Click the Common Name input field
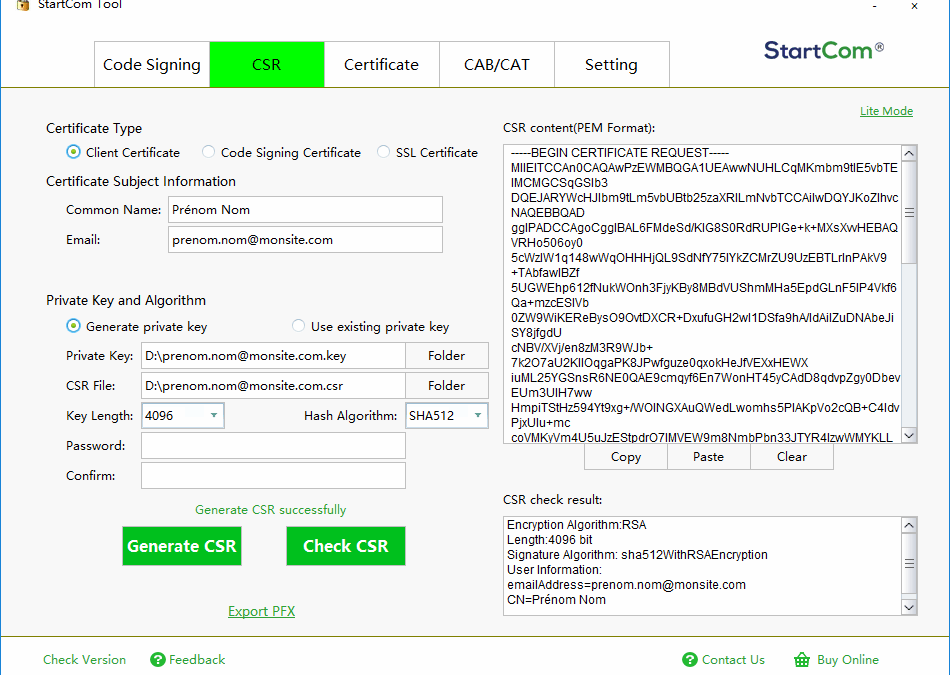This screenshot has height=675, width=950. (x=305, y=210)
